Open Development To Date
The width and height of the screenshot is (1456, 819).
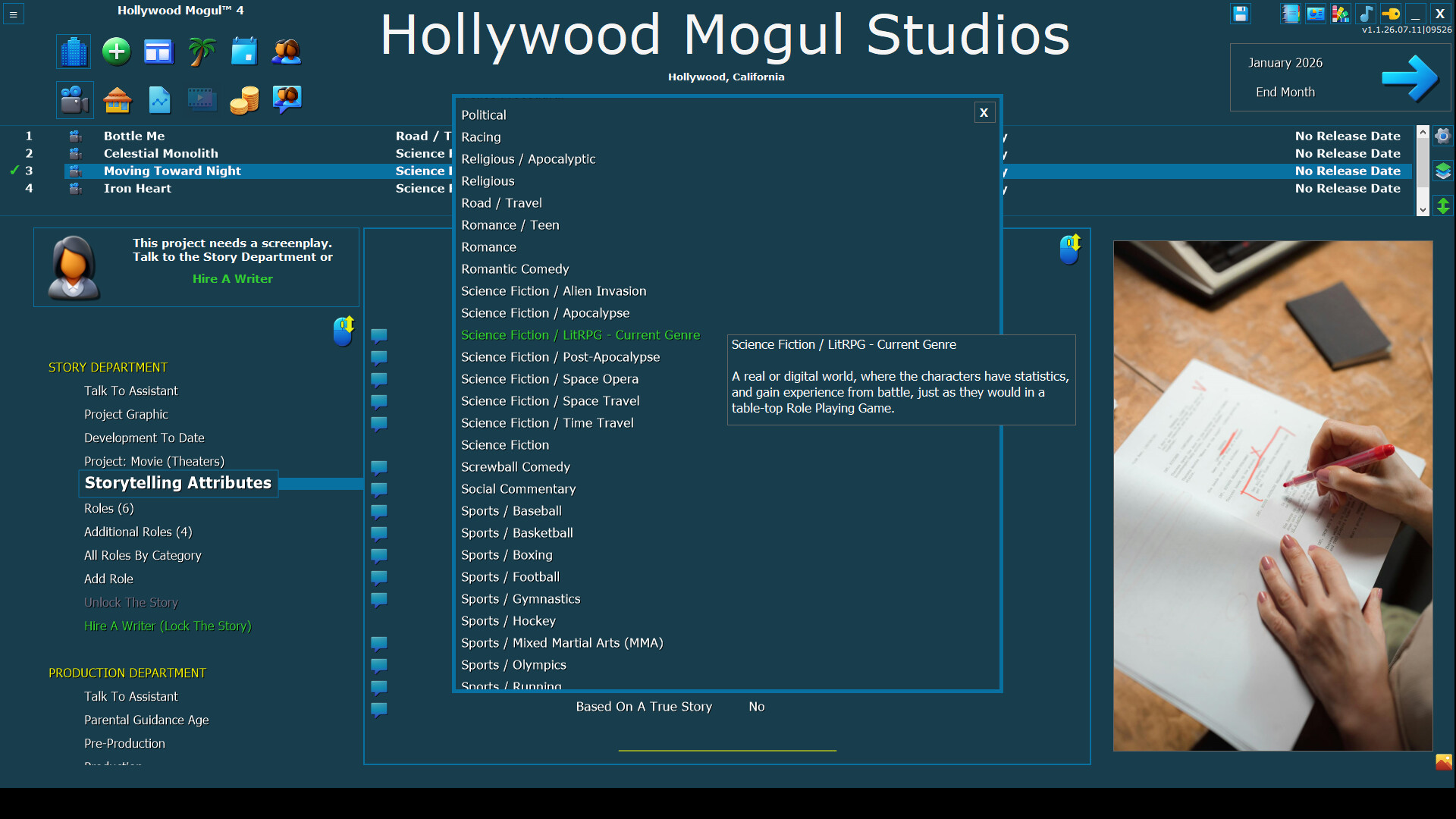(x=144, y=438)
